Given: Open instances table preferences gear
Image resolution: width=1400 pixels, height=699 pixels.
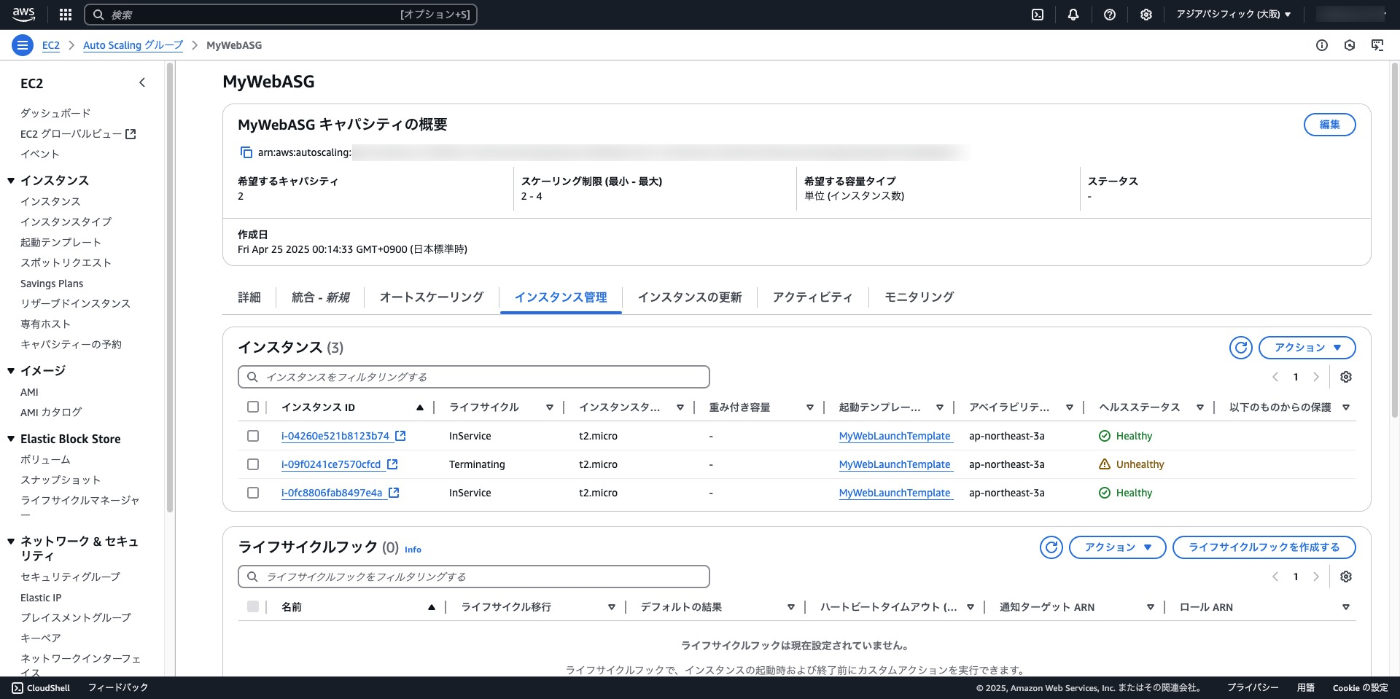Looking at the screenshot, I should coord(1346,377).
